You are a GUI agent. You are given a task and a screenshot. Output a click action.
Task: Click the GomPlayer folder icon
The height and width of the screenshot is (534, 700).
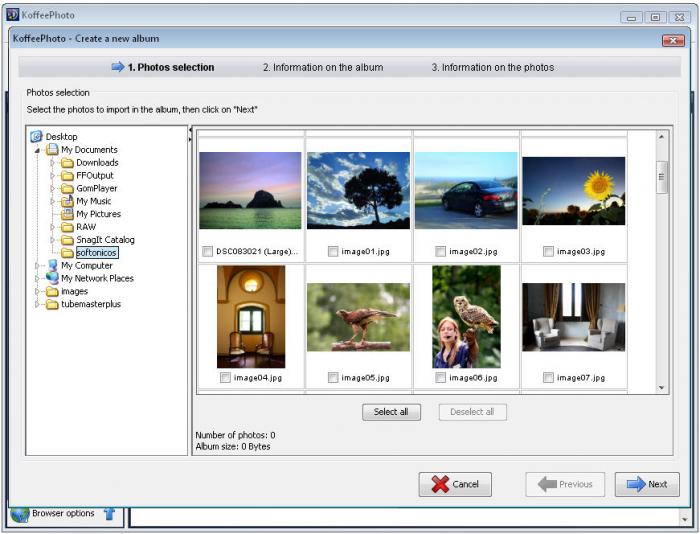tap(67, 188)
